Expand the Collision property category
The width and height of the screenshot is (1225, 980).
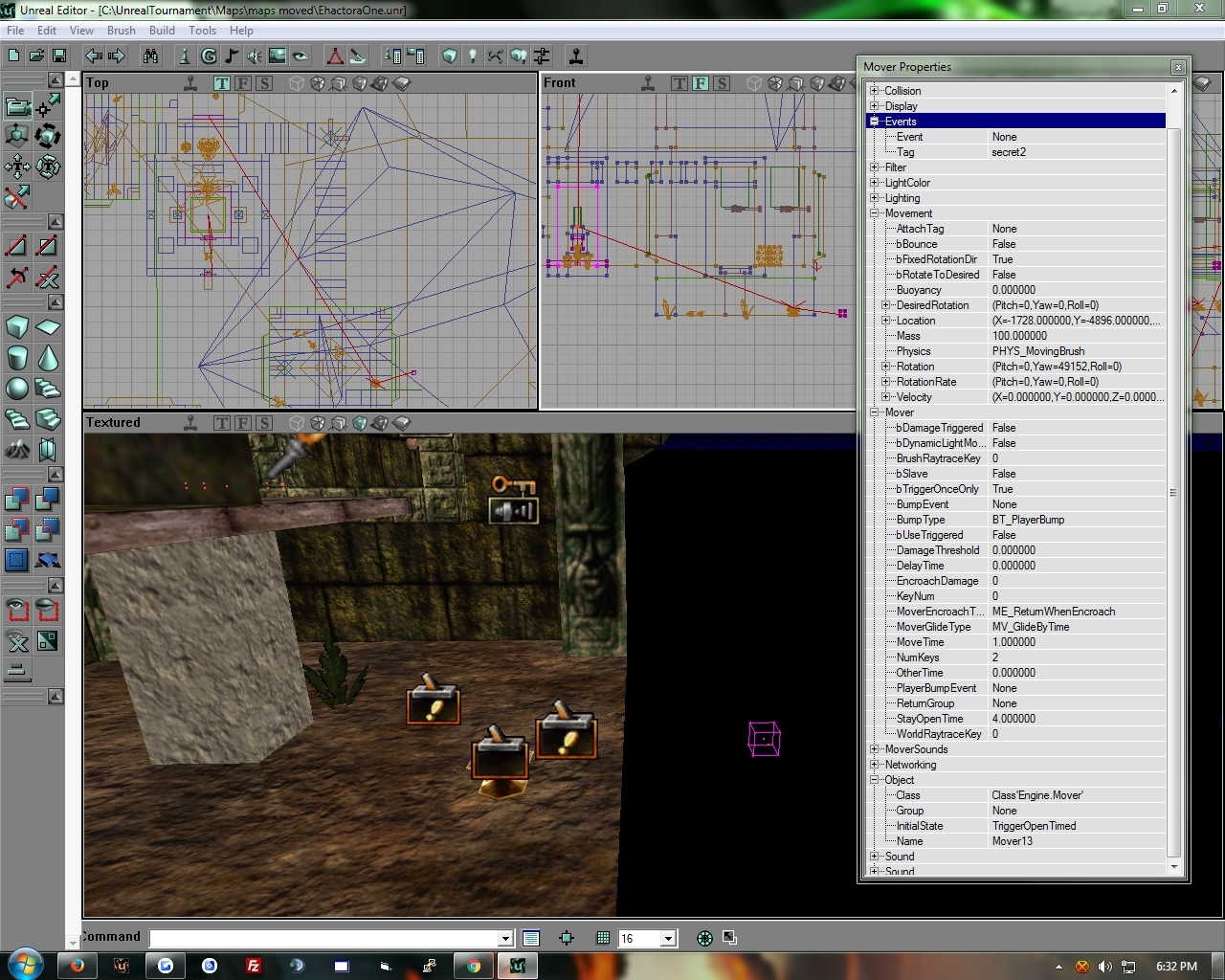[875, 91]
